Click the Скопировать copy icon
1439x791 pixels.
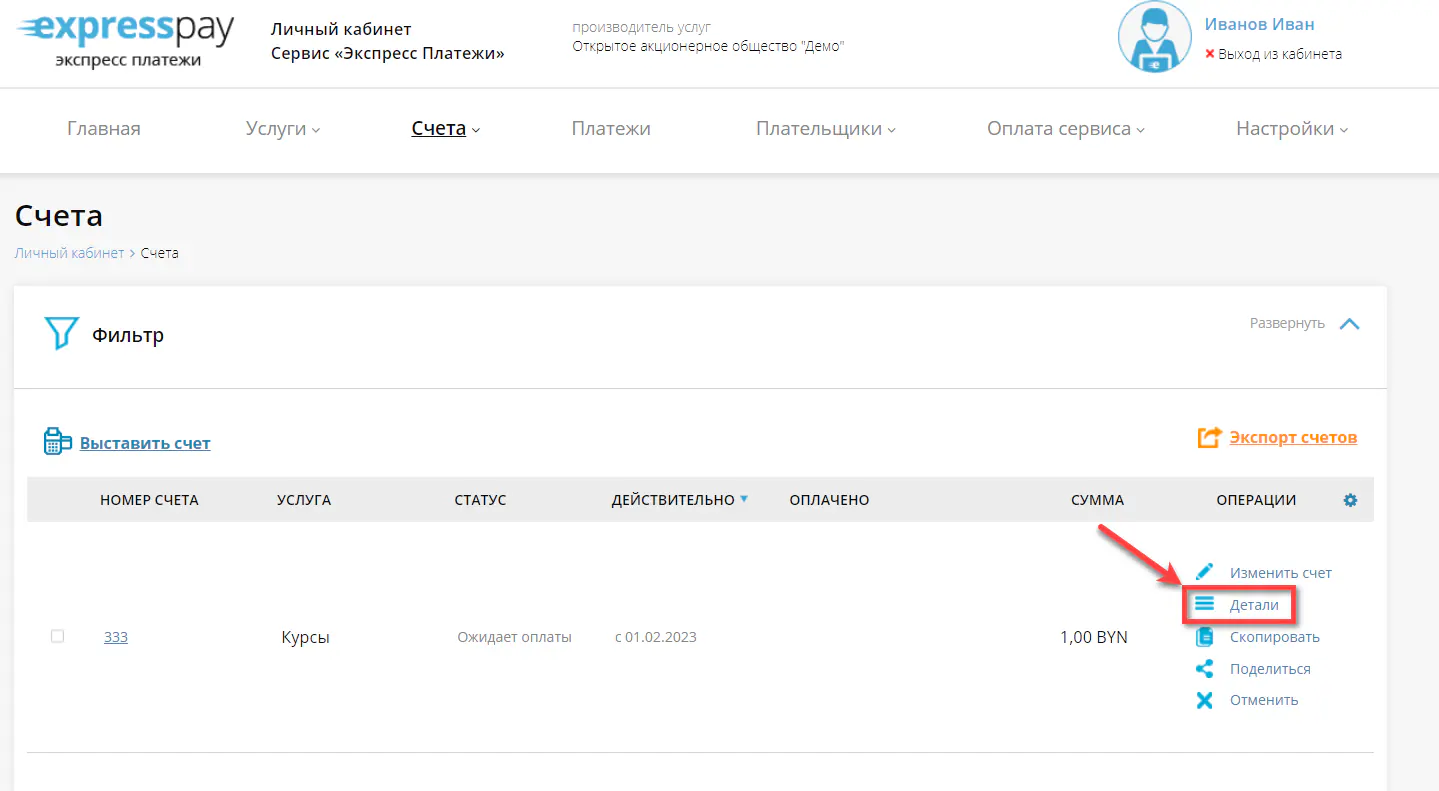pyautogui.click(x=1205, y=637)
